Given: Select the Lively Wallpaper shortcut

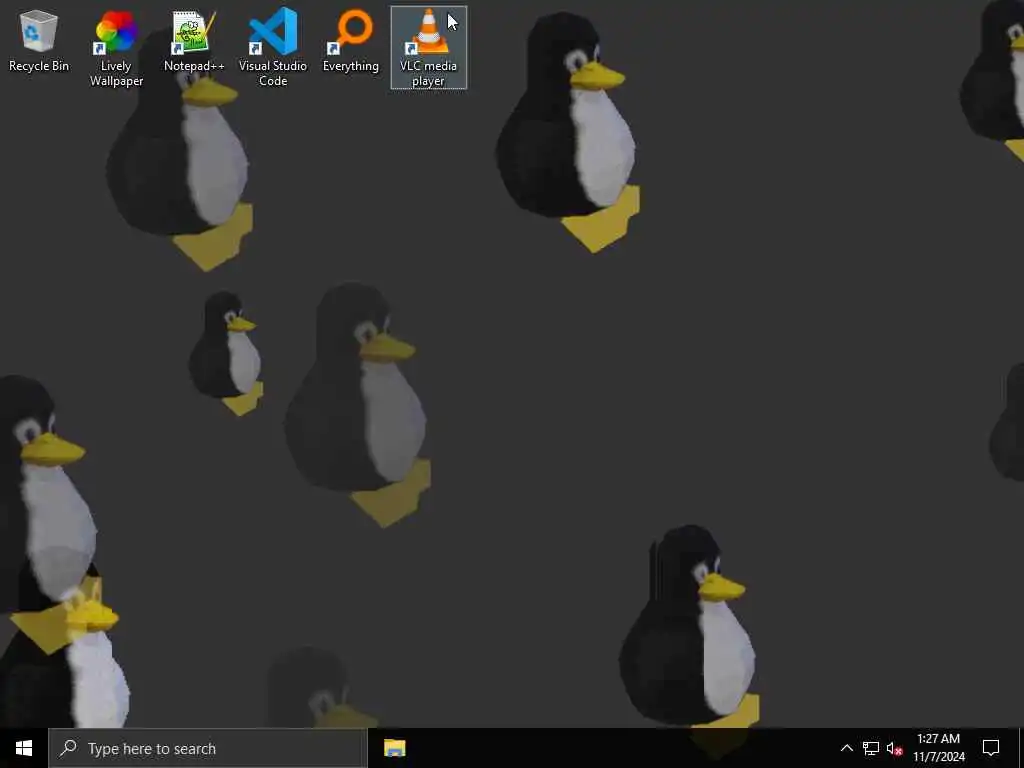Looking at the screenshot, I should 116,49.
